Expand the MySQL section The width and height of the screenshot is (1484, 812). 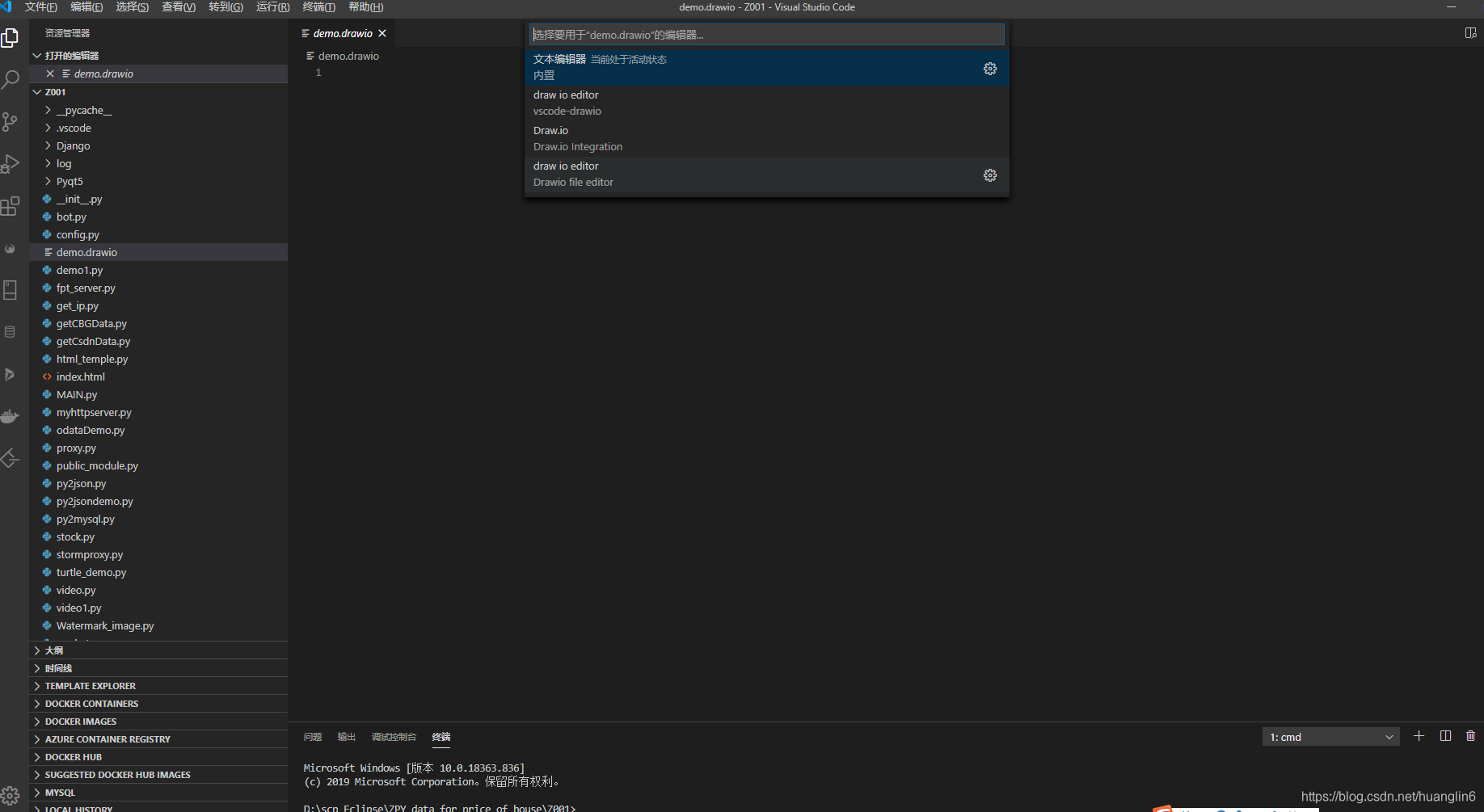158,793
